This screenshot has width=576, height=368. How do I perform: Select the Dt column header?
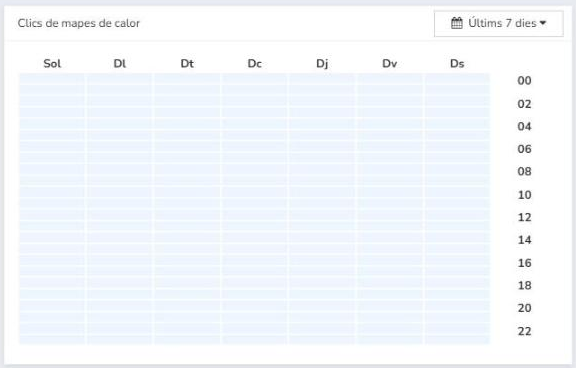(187, 64)
